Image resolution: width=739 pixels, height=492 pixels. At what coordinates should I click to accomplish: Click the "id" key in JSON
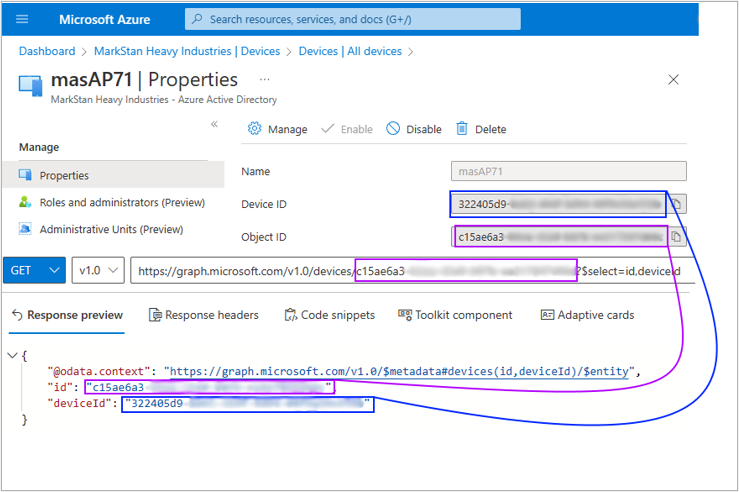click(x=60, y=387)
